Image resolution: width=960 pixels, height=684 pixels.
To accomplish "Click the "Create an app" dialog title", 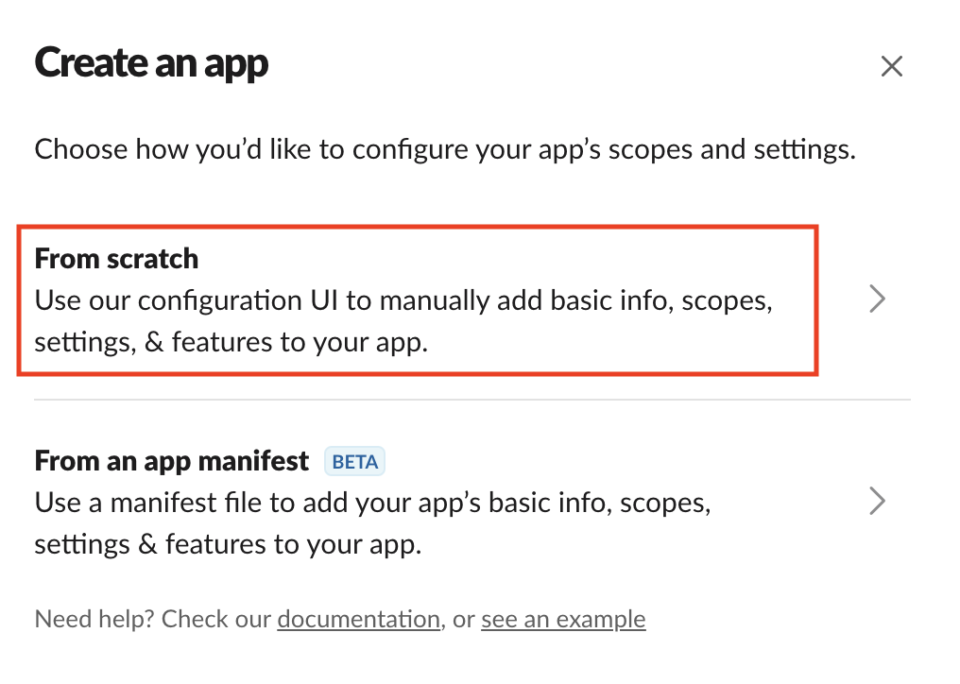I will [151, 64].
